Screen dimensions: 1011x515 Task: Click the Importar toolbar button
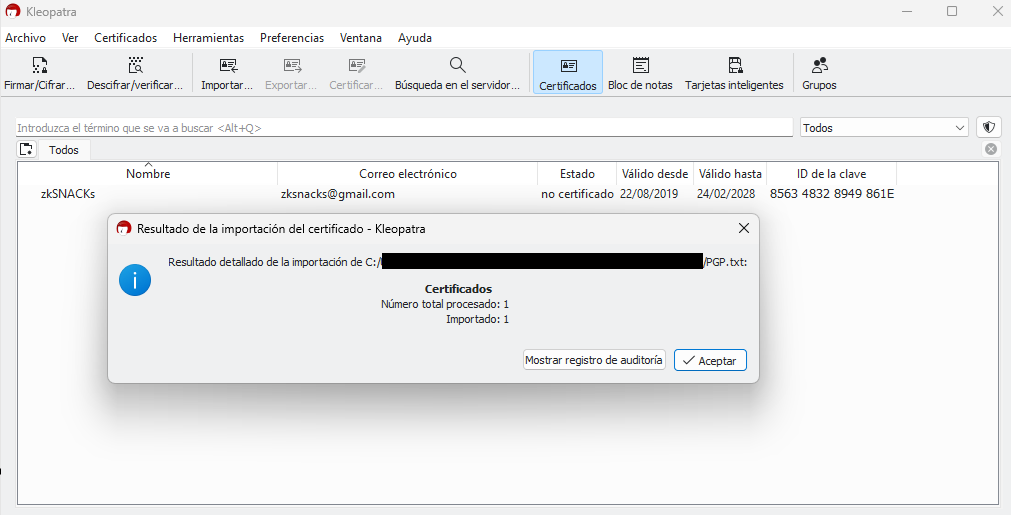[227, 72]
